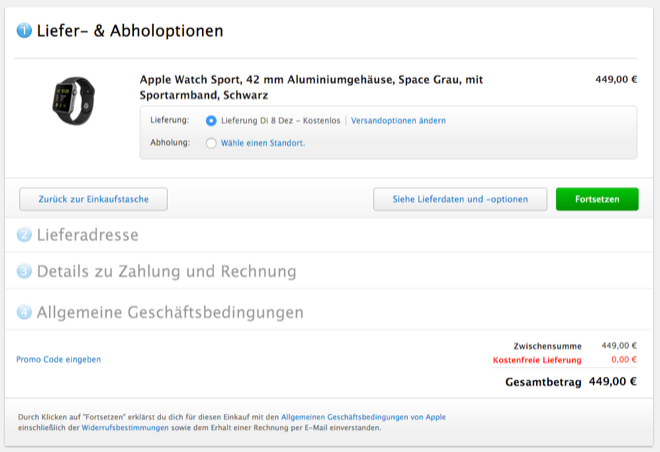The image size is (660, 452).
Task: Expand the Lieferadresse section
Action: tap(88, 235)
